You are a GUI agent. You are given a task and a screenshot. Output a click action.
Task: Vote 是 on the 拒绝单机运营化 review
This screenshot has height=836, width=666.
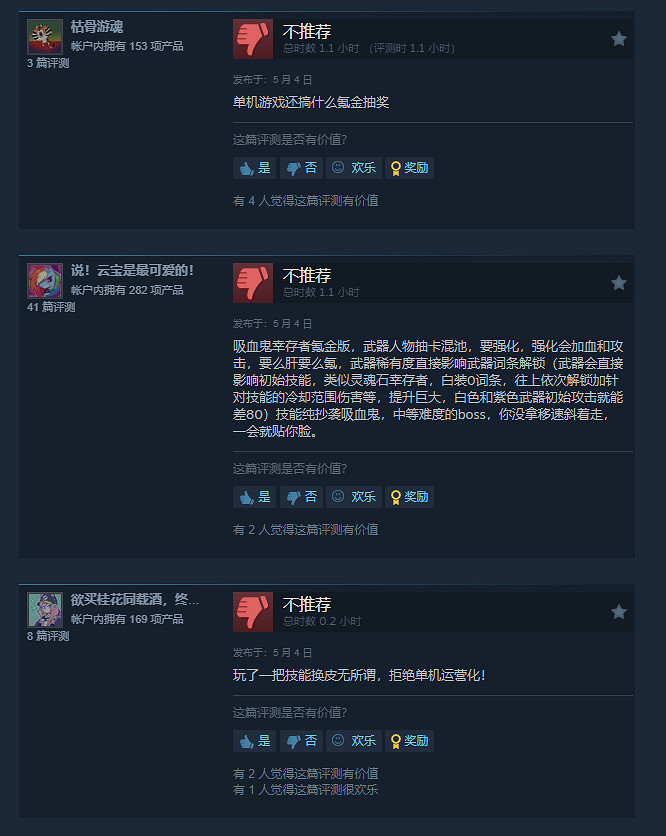[x=254, y=741]
